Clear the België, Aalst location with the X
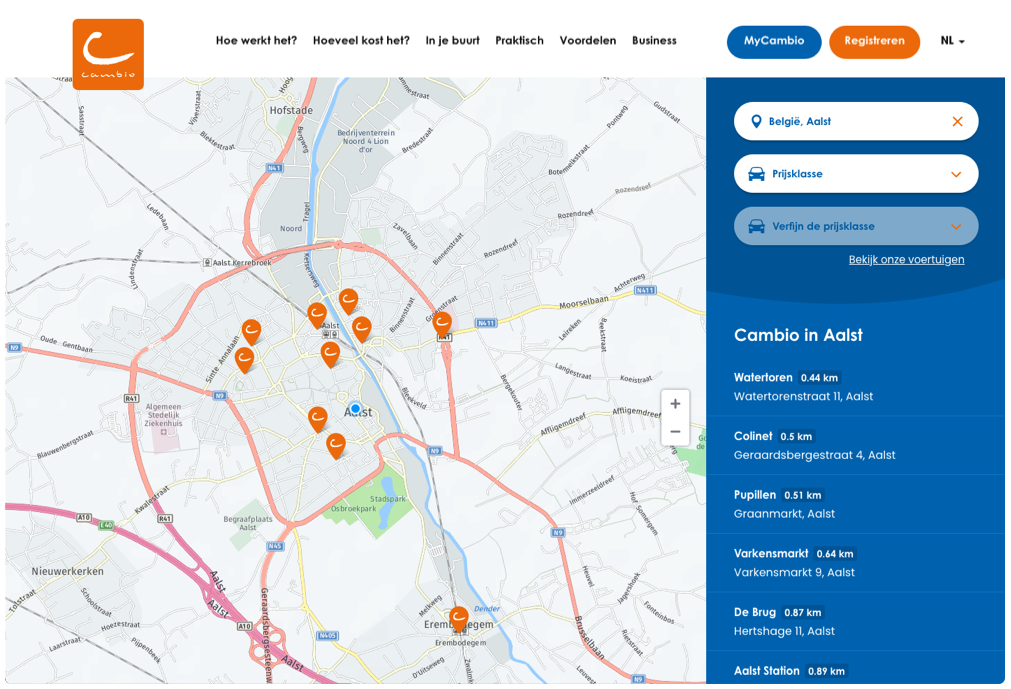 (957, 121)
